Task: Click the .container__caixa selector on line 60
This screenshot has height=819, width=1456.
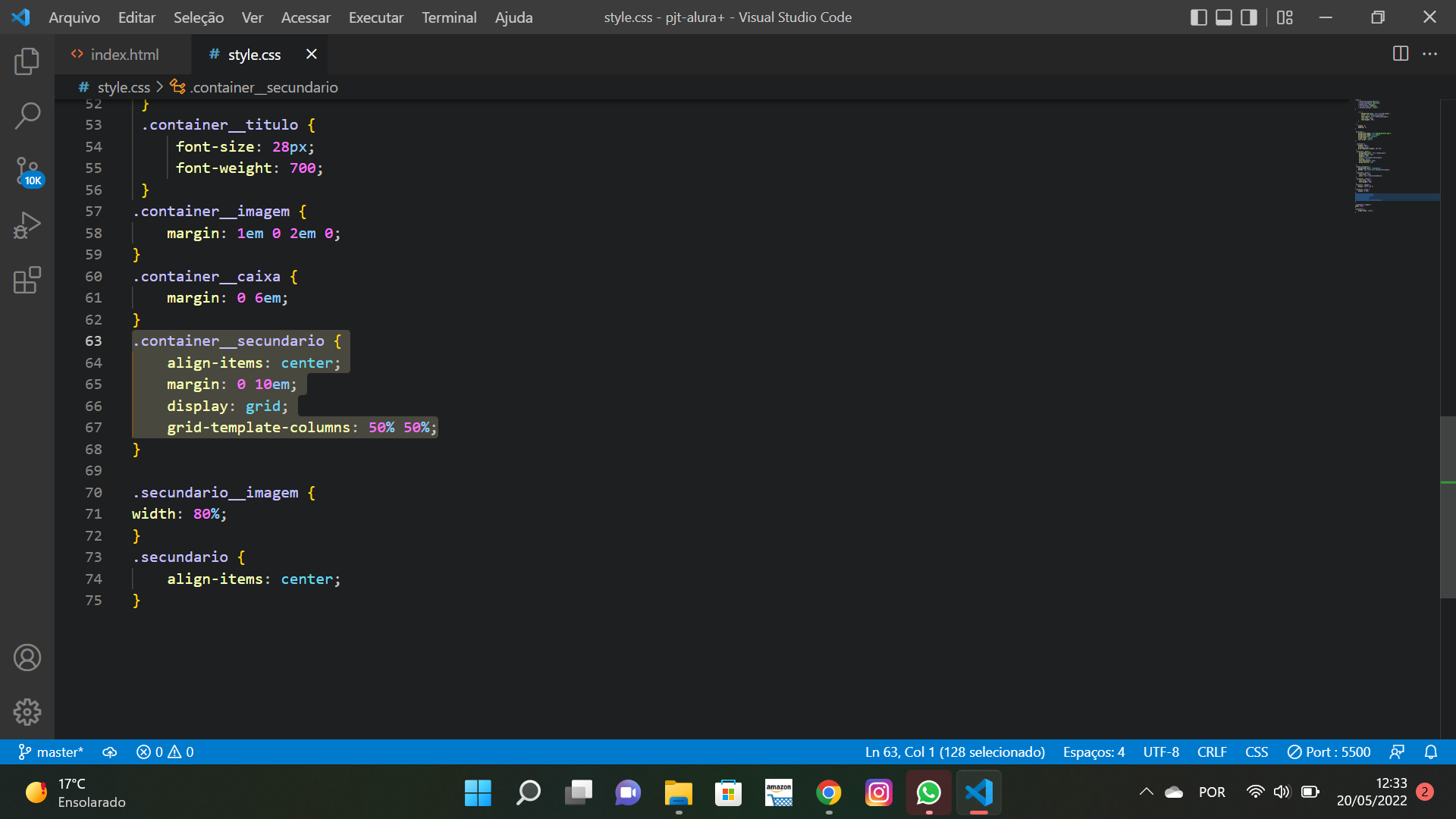Action: pyautogui.click(x=206, y=277)
